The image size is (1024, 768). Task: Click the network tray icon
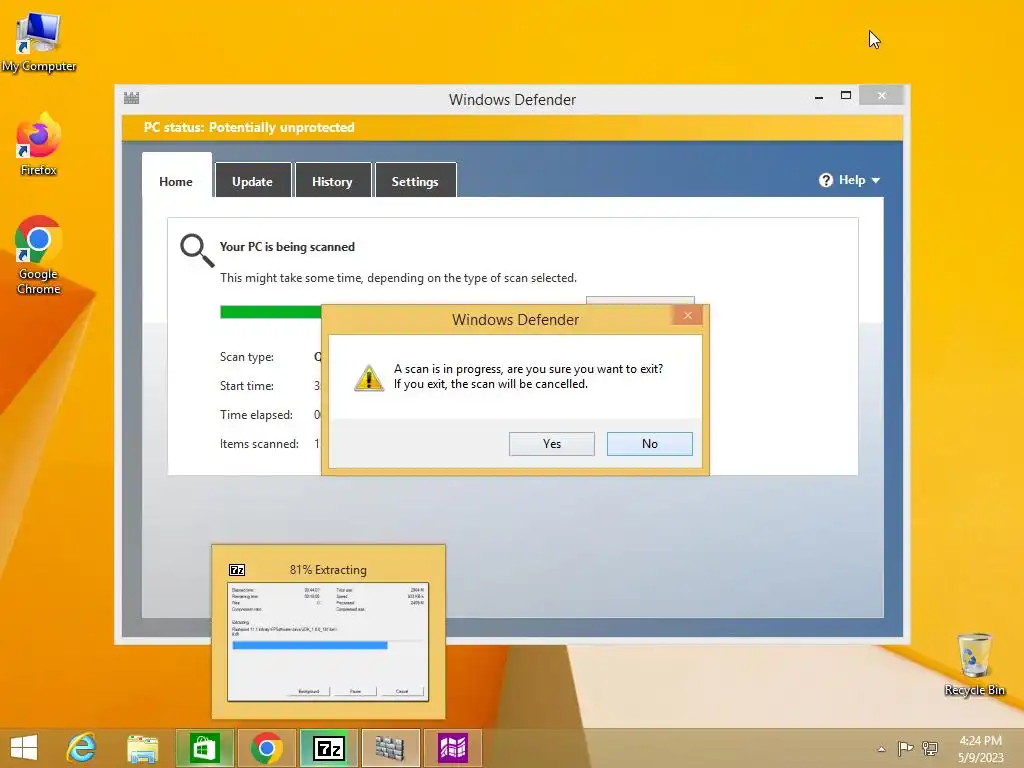(930, 748)
